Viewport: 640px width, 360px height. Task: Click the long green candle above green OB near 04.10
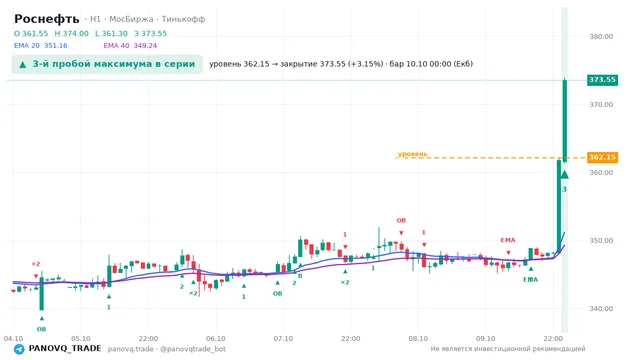point(42,292)
